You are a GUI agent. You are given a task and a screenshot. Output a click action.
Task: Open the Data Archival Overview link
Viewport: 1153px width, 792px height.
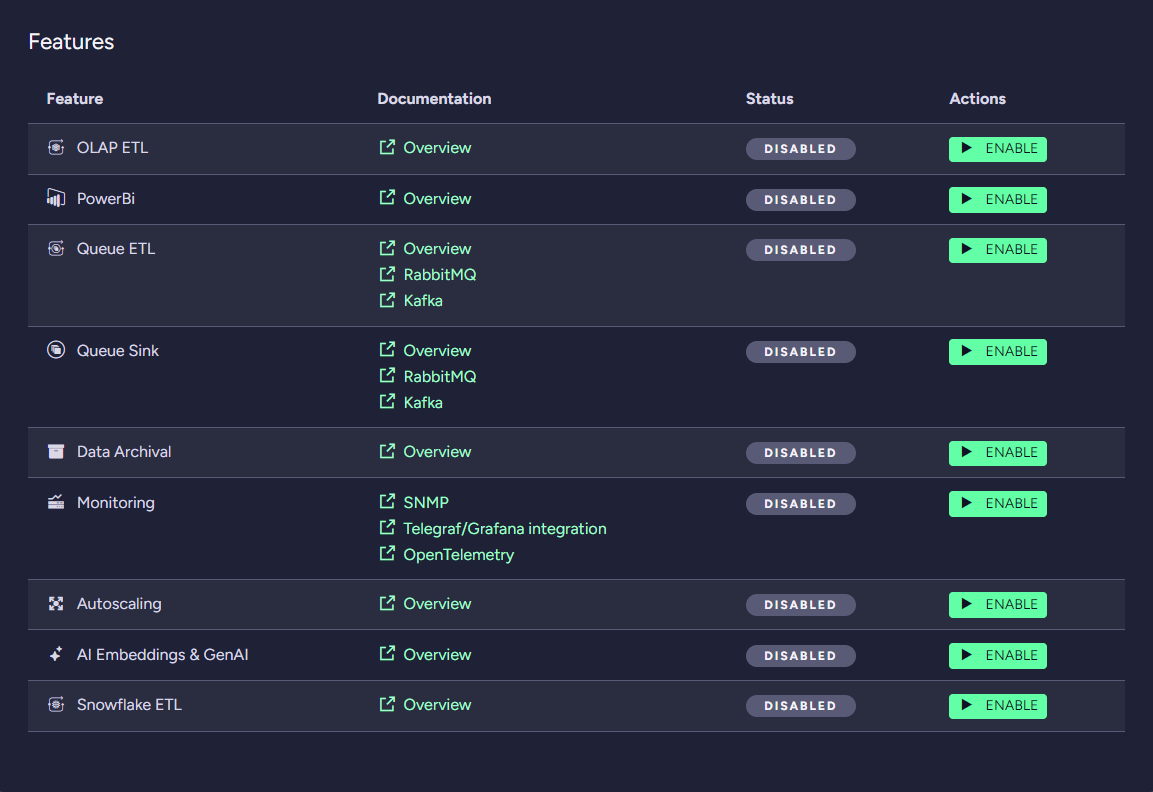click(x=437, y=452)
